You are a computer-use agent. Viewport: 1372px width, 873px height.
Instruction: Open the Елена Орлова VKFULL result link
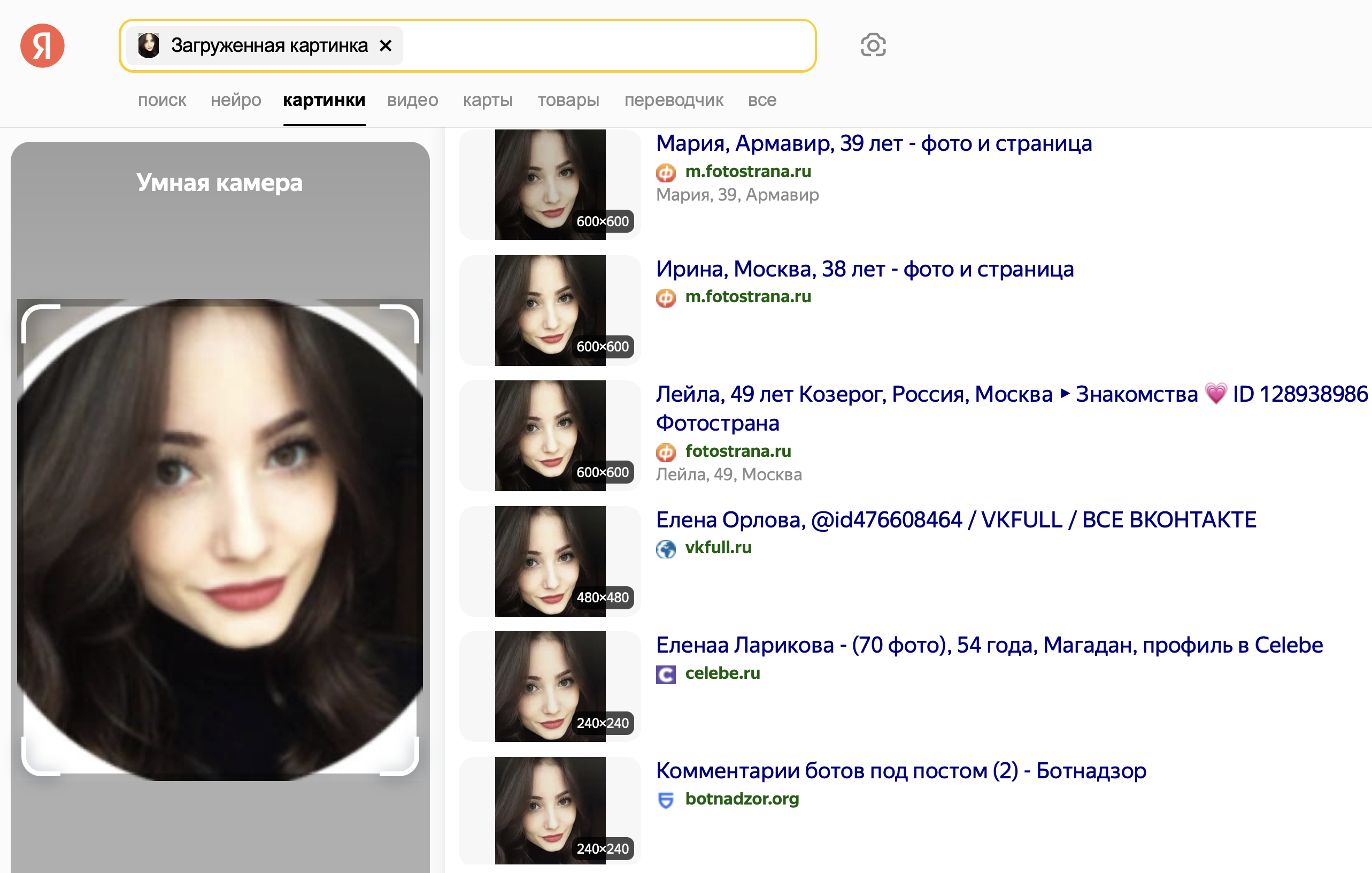(x=955, y=520)
